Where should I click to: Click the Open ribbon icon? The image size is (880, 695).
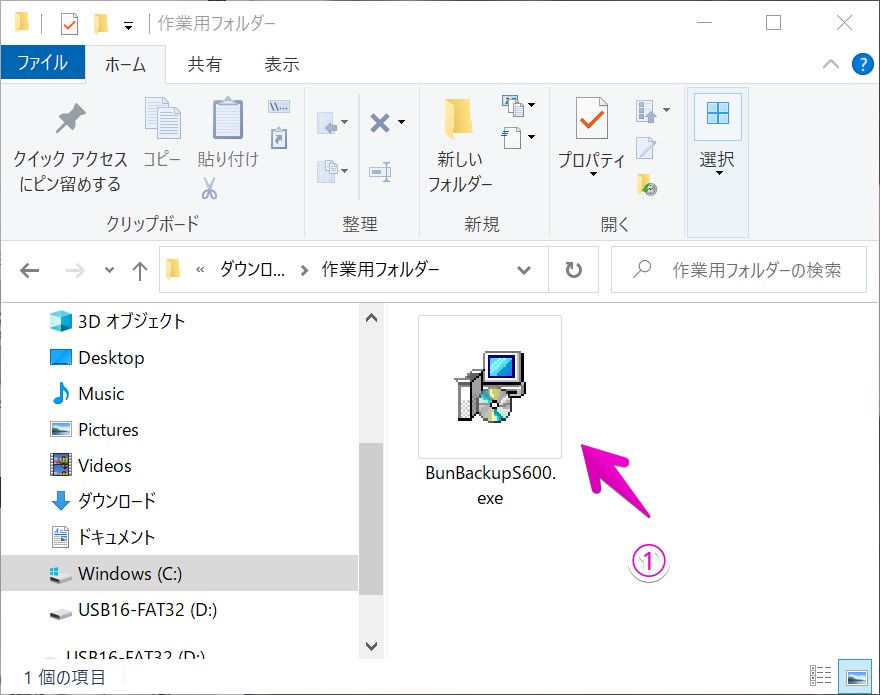646,111
